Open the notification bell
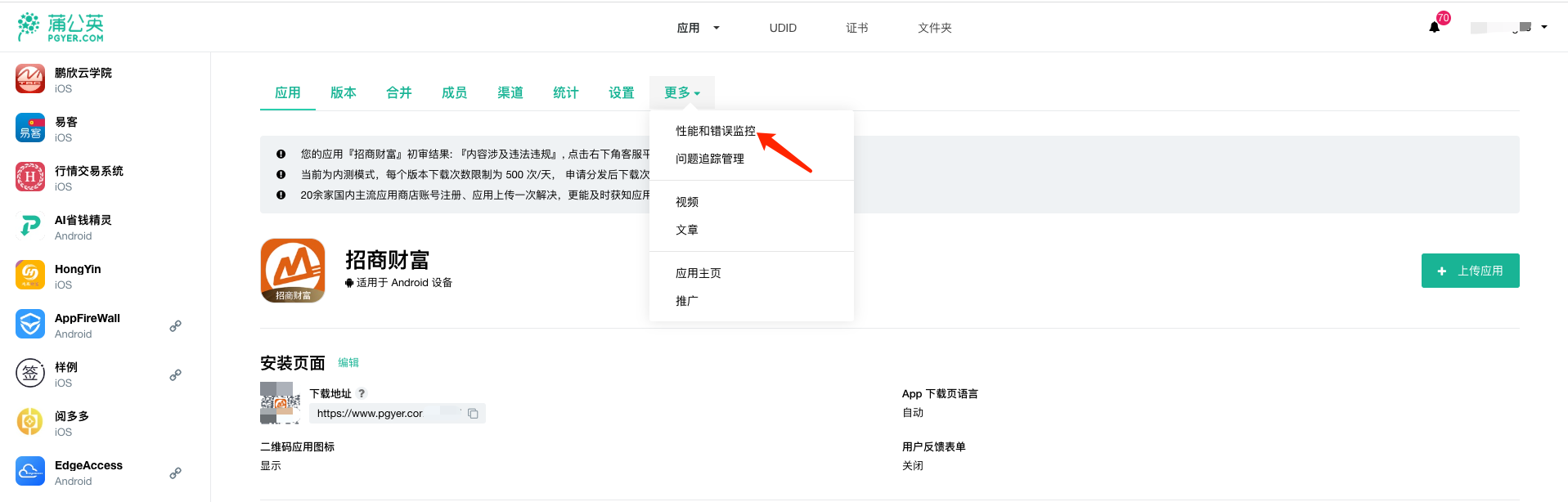The height and width of the screenshot is (502, 1568). tap(1434, 27)
